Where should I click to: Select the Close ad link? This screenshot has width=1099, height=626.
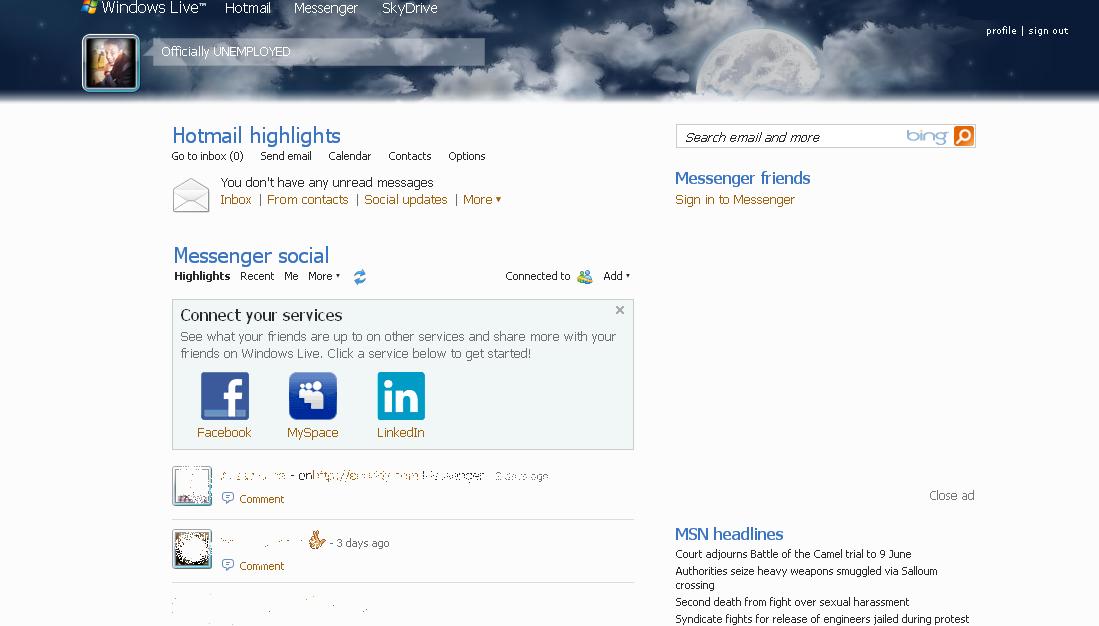[x=951, y=495]
